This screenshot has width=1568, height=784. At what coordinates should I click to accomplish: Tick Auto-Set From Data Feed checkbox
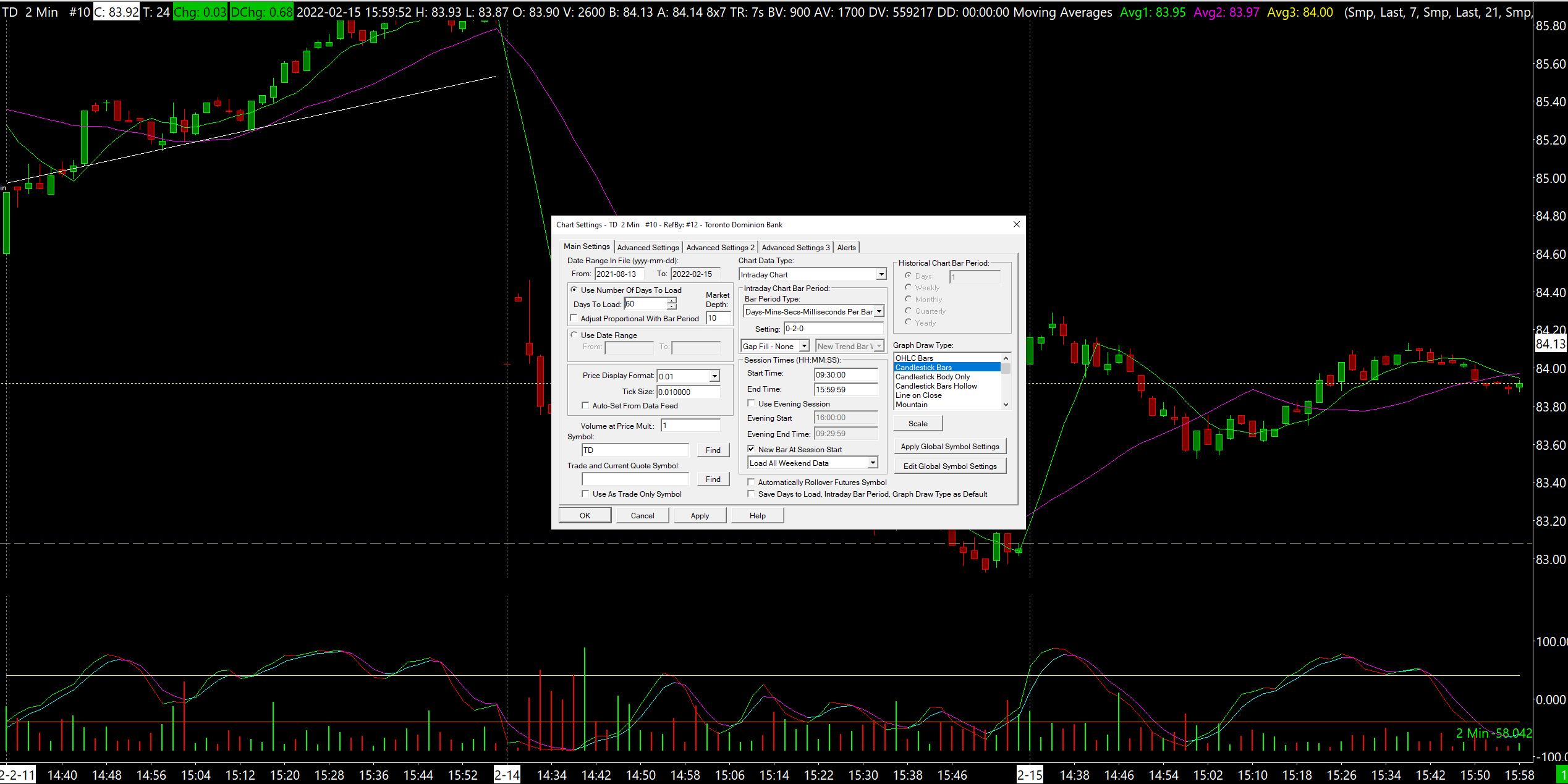[x=585, y=405]
